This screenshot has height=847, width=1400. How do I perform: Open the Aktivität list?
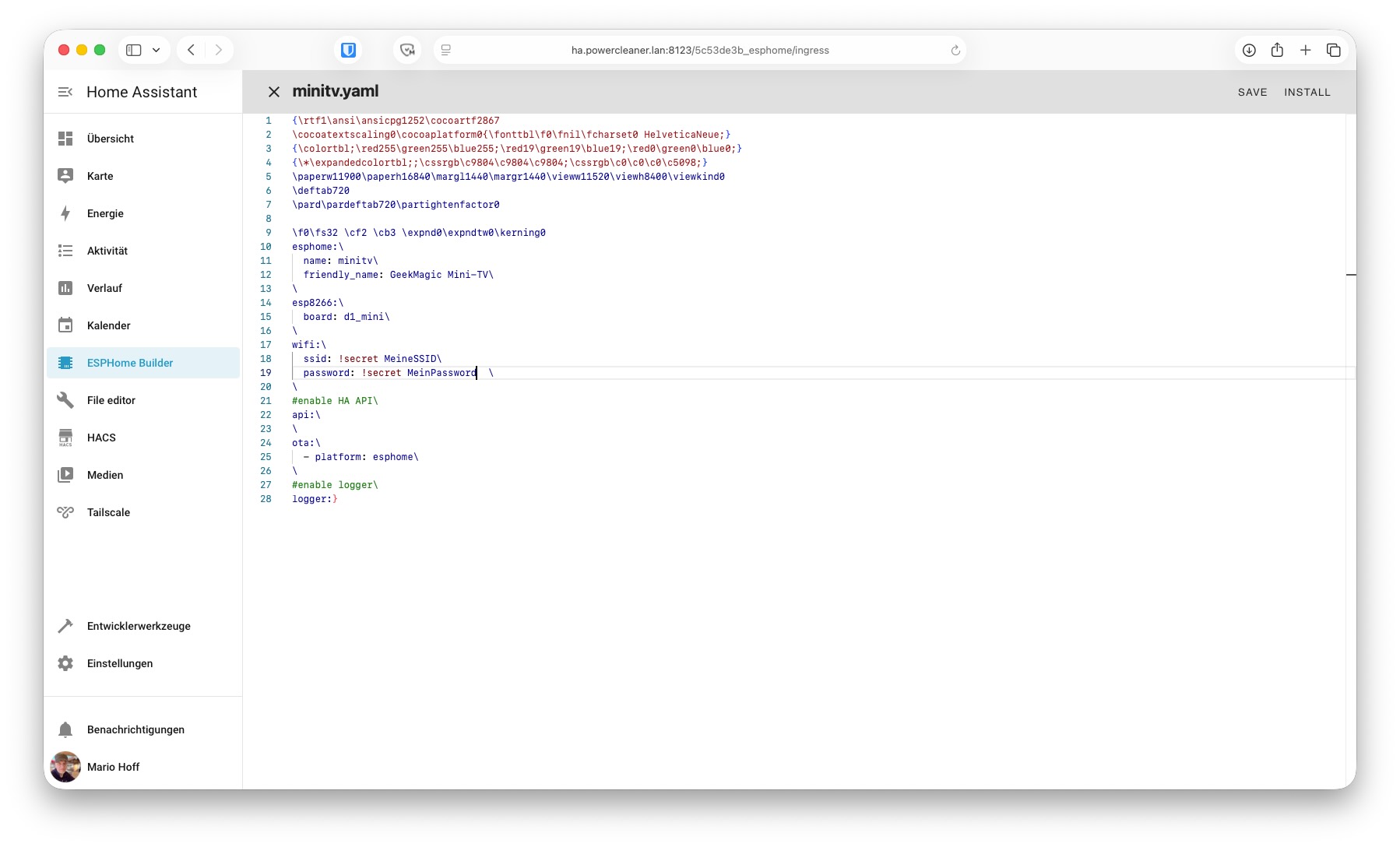[x=65, y=251]
